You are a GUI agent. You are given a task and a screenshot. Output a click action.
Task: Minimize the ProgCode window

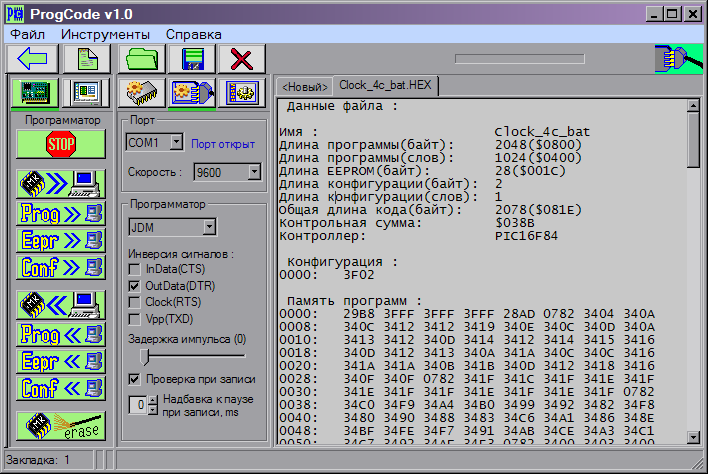[x=654, y=14]
